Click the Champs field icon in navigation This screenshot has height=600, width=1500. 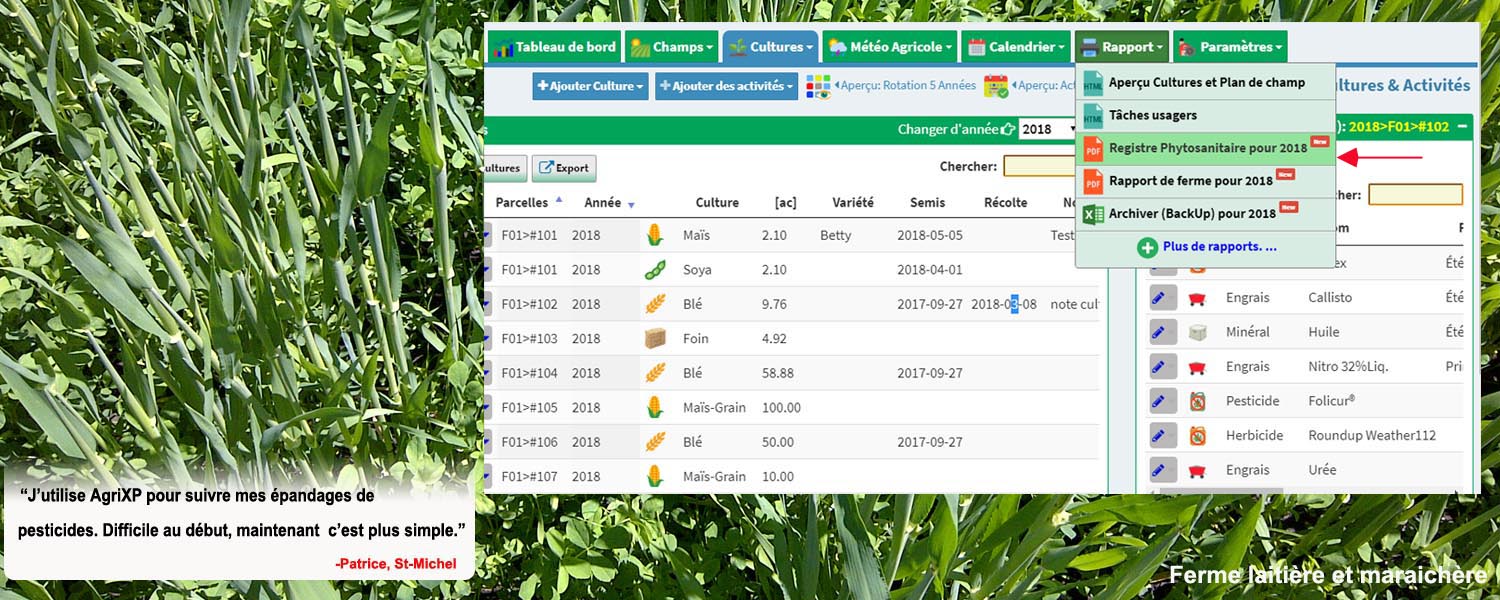click(x=641, y=46)
